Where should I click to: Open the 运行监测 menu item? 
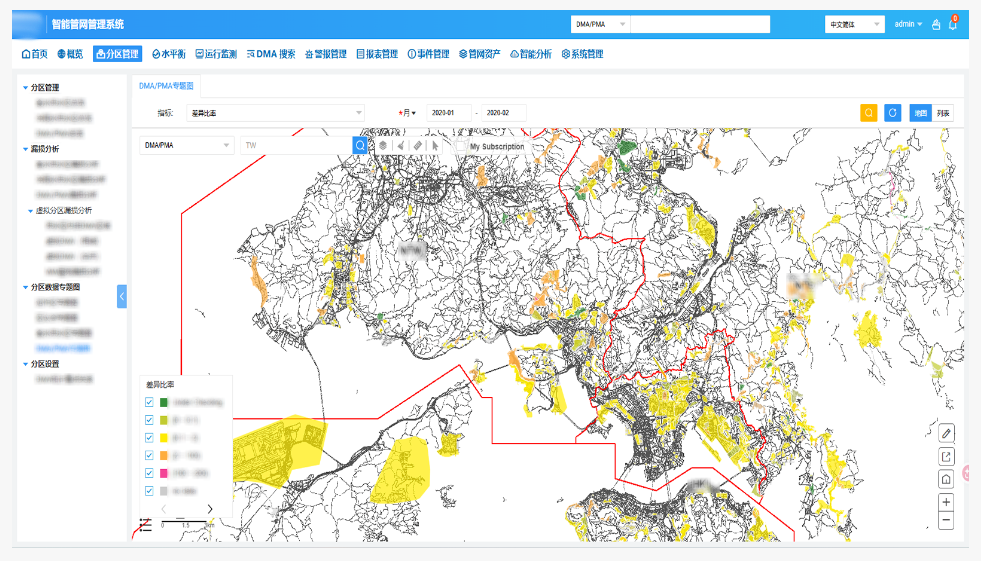point(216,54)
